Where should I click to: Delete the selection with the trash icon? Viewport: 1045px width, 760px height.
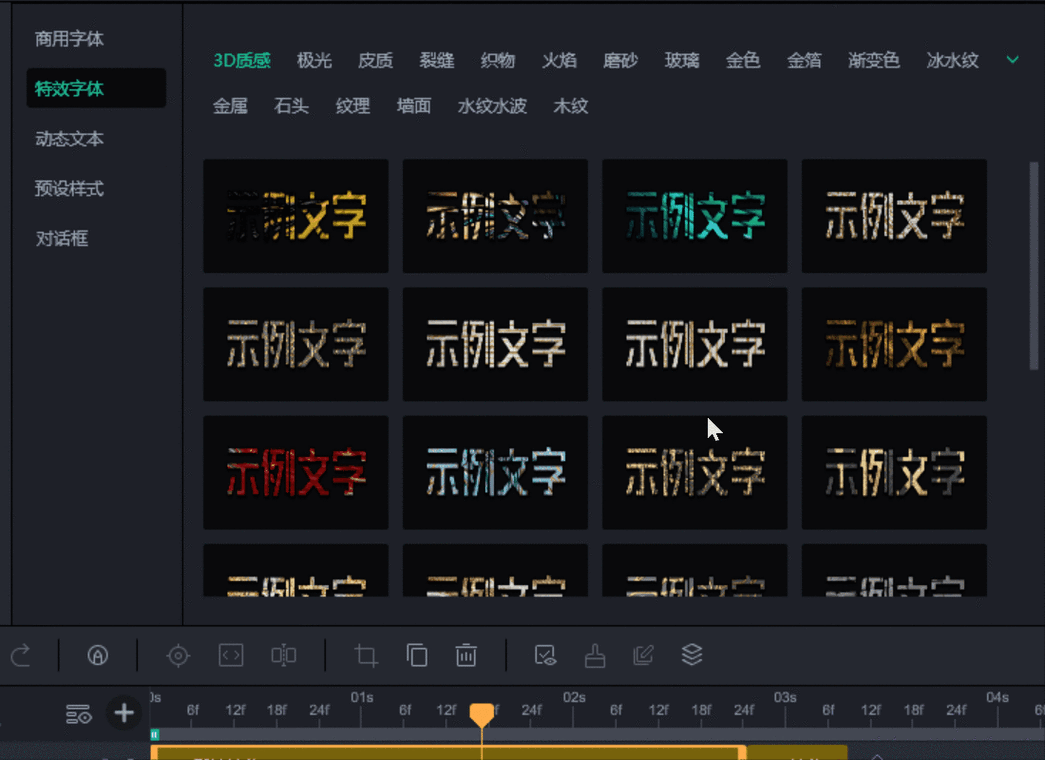pyautogui.click(x=466, y=655)
